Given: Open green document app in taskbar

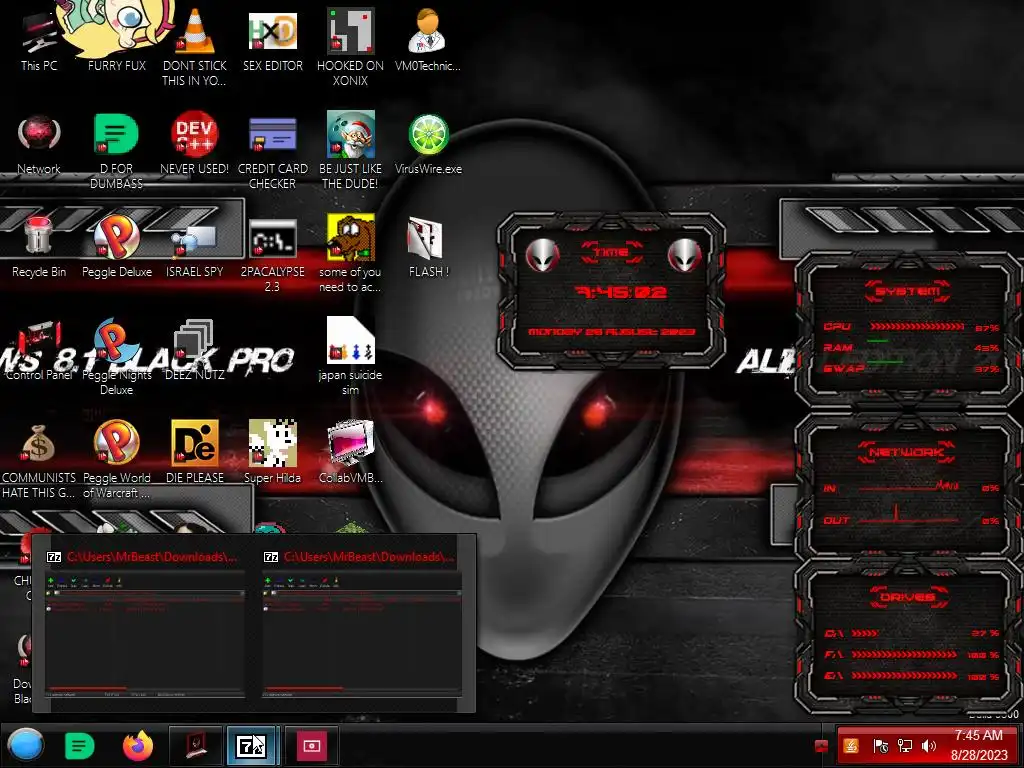Looking at the screenshot, I should click(x=80, y=745).
